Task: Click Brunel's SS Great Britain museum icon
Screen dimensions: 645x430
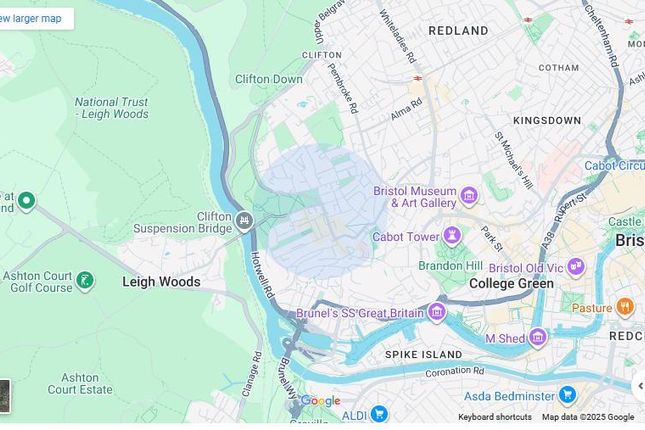Action: [436, 313]
